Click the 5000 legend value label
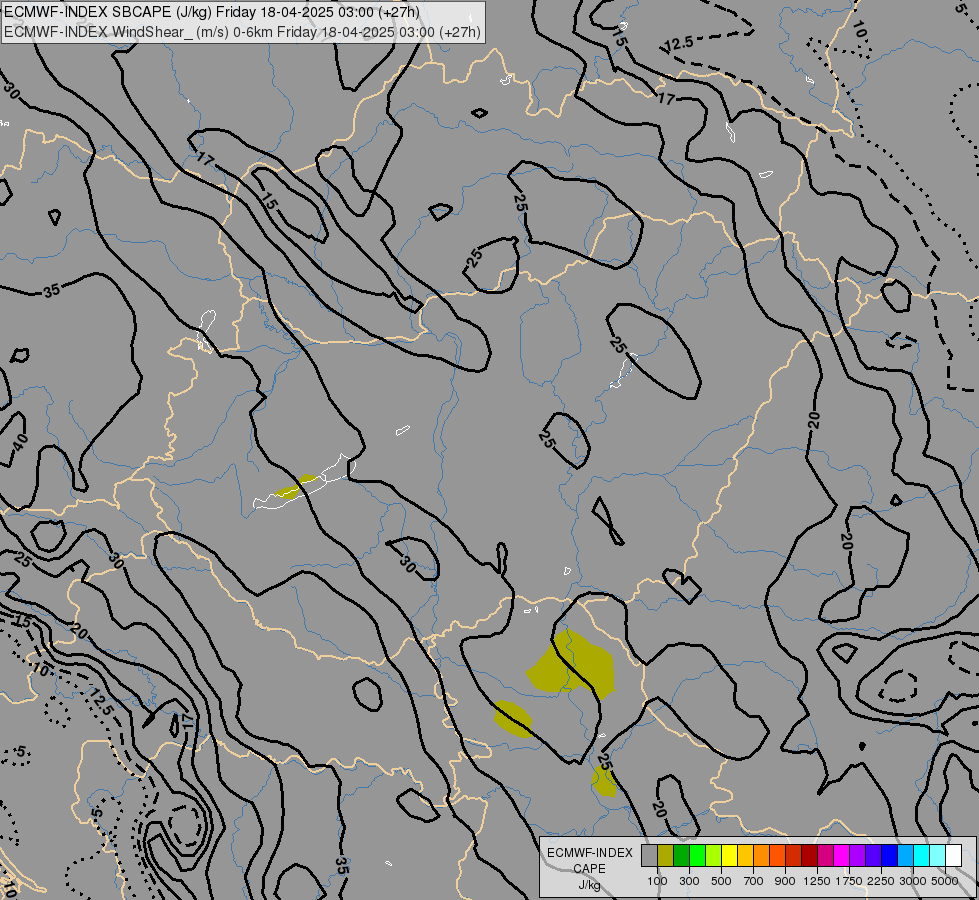The height and width of the screenshot is (900, 979). pos(945,881)
